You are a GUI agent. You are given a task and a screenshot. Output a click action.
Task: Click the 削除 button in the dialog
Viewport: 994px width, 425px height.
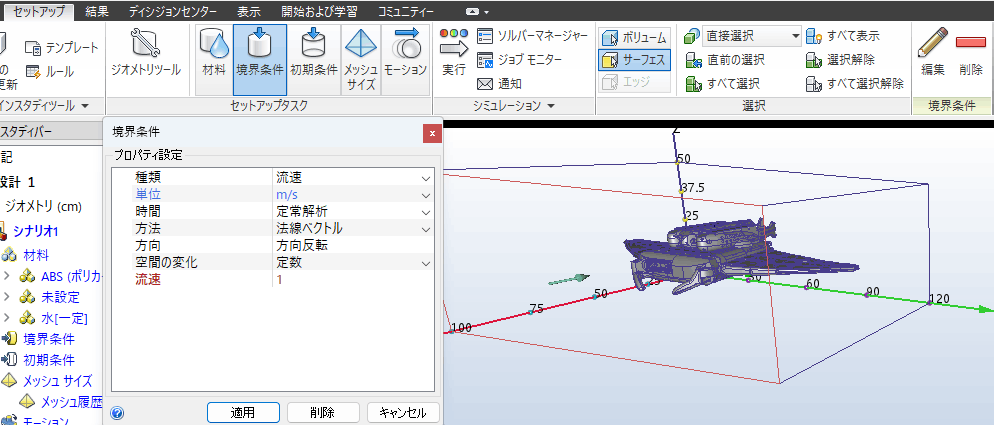[x=323, y=412]
